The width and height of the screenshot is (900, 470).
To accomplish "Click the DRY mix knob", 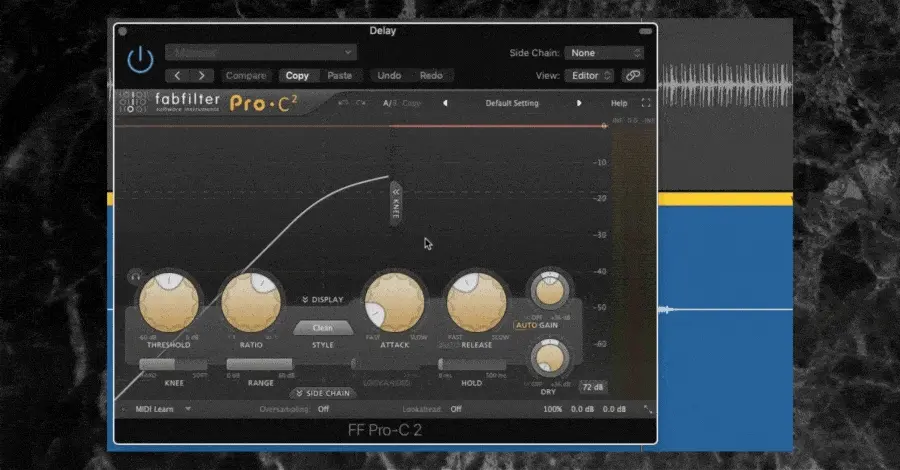I will [x=550, y=358].
